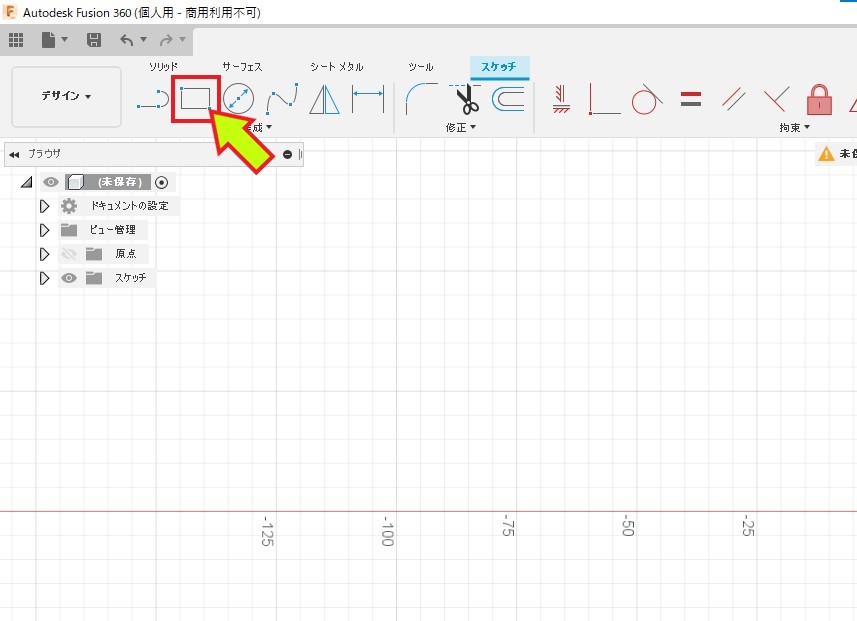Select the 2-point rectangle sketch tool
The width and height of the screenshot is (857, 621).
coord(196,100)
